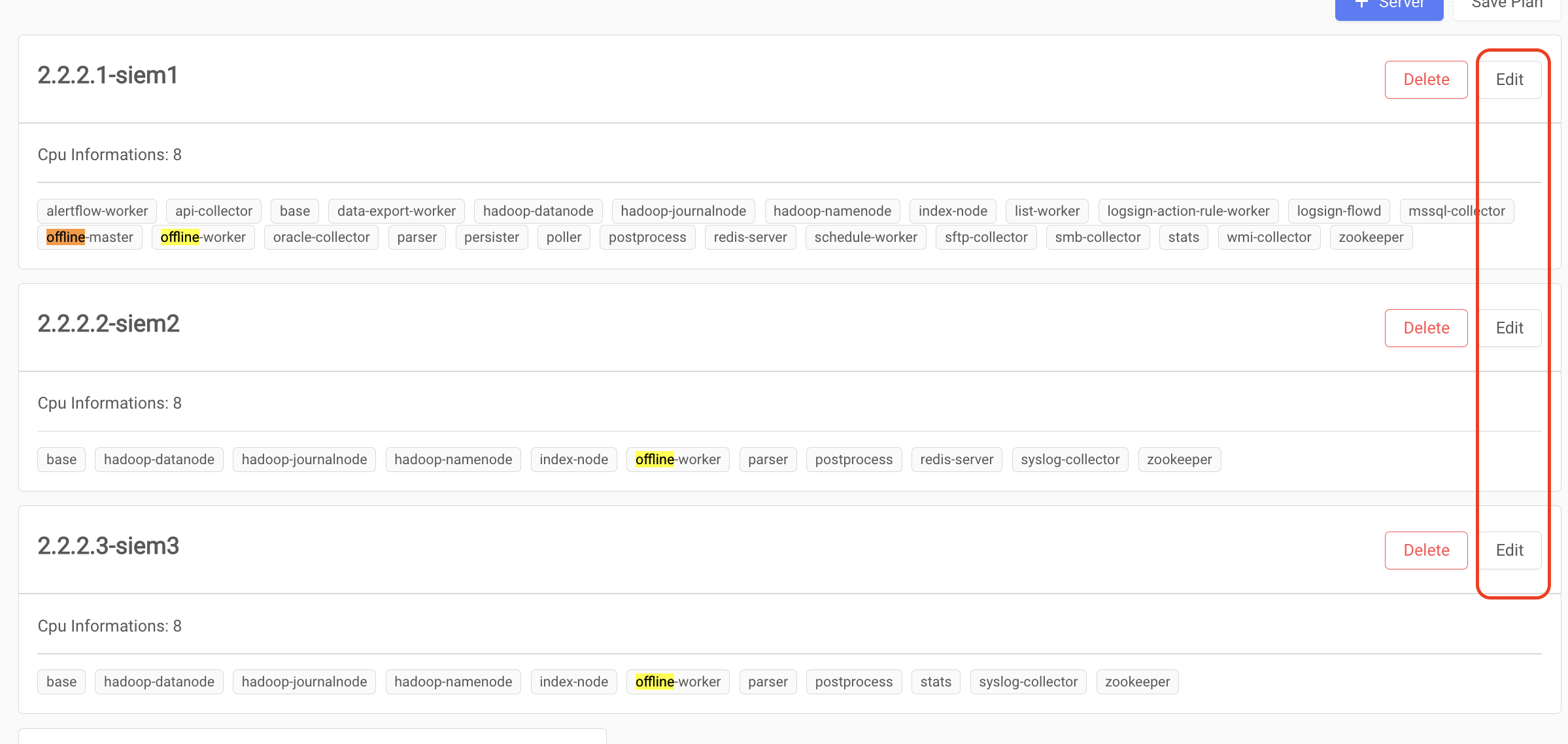Image resolution: width=1568 pixels, height=744 pixels.
Task: Select the mssql-collector tag
Action: pyautogui.click(x=1457, y=211)
